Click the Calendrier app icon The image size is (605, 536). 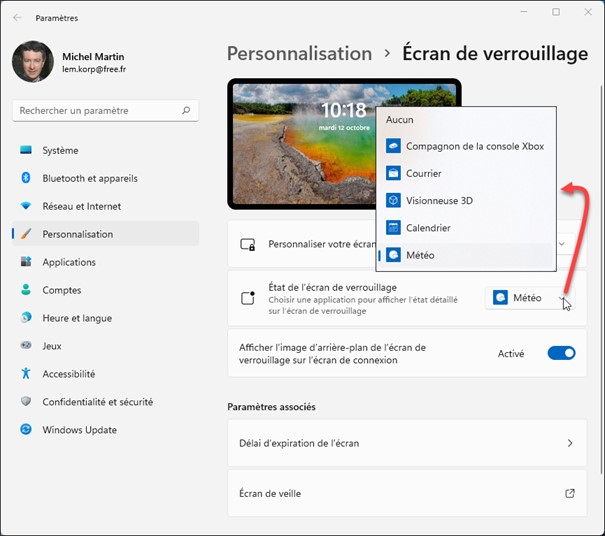(393, 228)
